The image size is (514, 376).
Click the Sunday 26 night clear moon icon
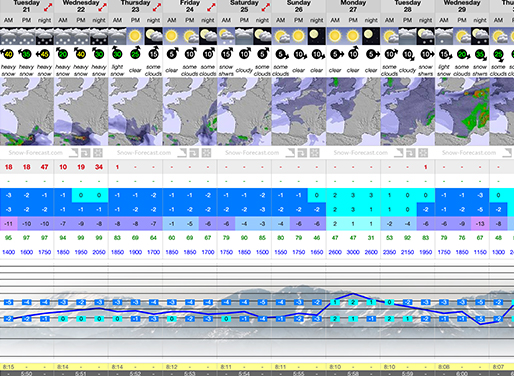pyautogui.click(x=316, y=36)
